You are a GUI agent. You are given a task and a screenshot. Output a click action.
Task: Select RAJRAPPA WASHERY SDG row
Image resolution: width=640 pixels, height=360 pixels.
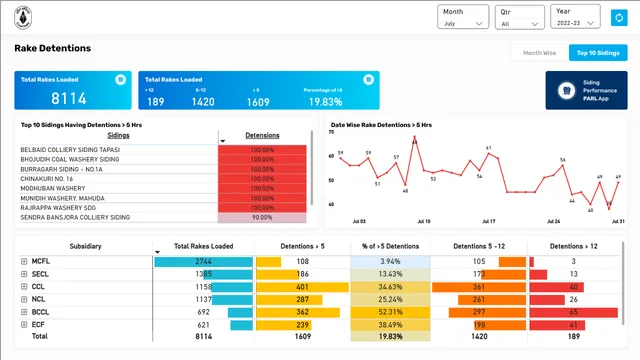(x=163, y=208)
